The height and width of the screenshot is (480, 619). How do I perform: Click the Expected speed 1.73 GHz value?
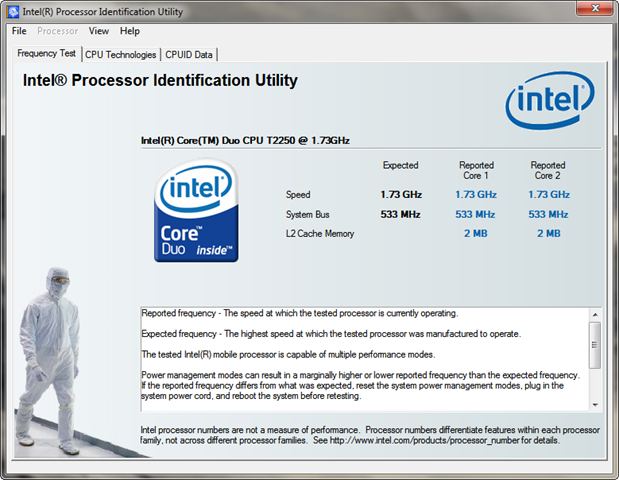[x=401, y=195]
